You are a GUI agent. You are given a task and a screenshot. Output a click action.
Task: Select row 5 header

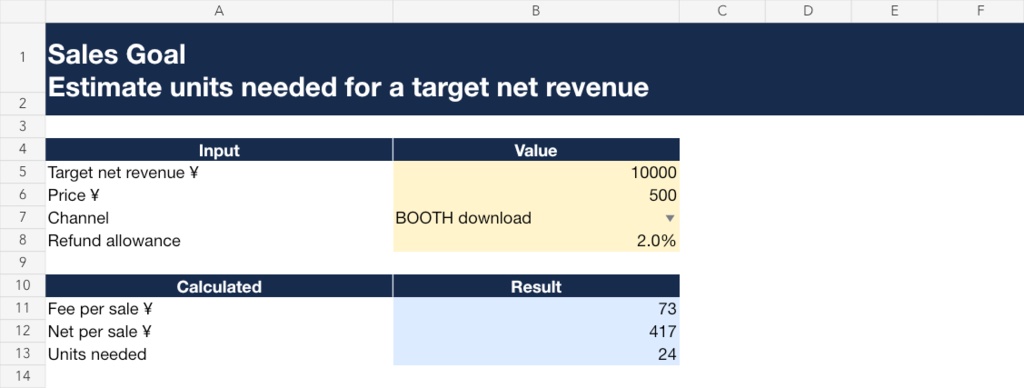click(23, 172)
